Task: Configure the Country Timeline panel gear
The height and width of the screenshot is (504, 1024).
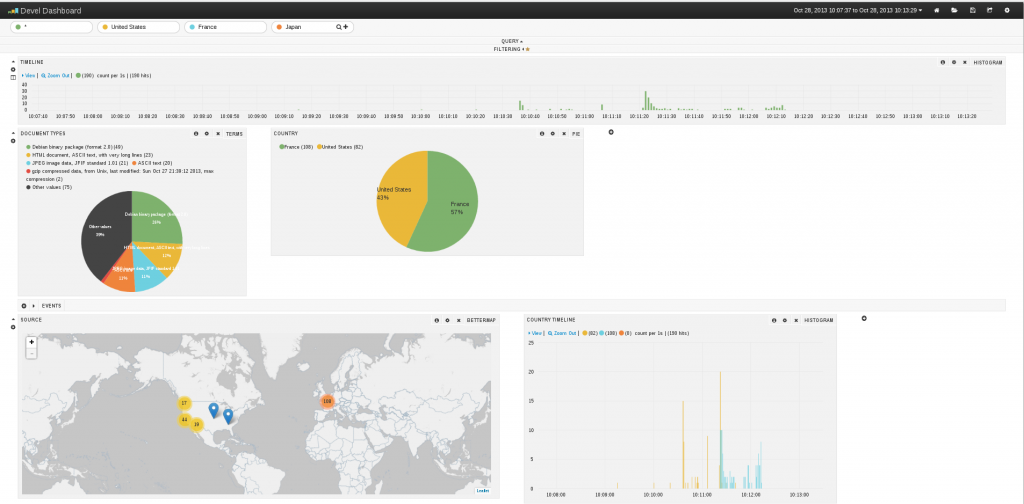Action: point(785,321)
